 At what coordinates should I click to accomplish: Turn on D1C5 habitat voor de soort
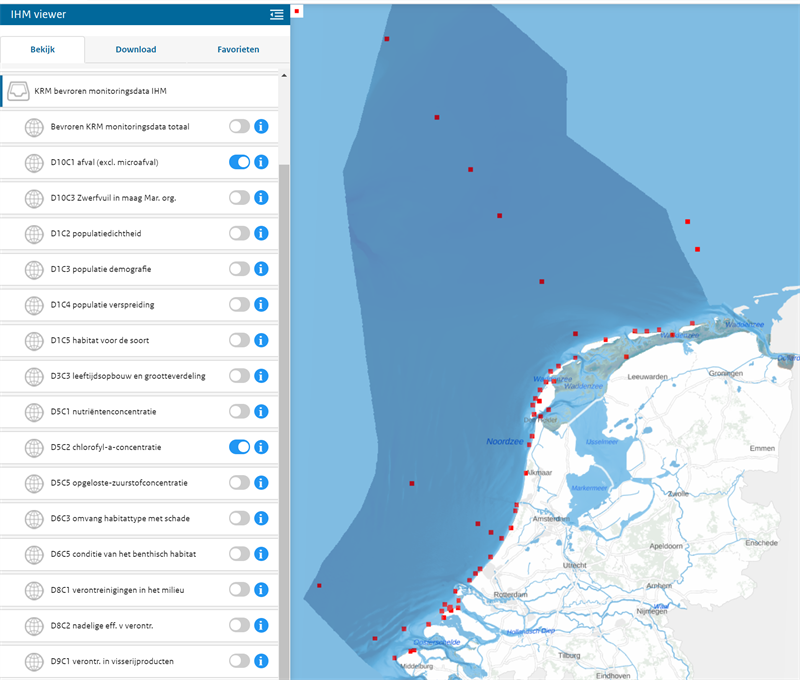click(x=239, y=340)
